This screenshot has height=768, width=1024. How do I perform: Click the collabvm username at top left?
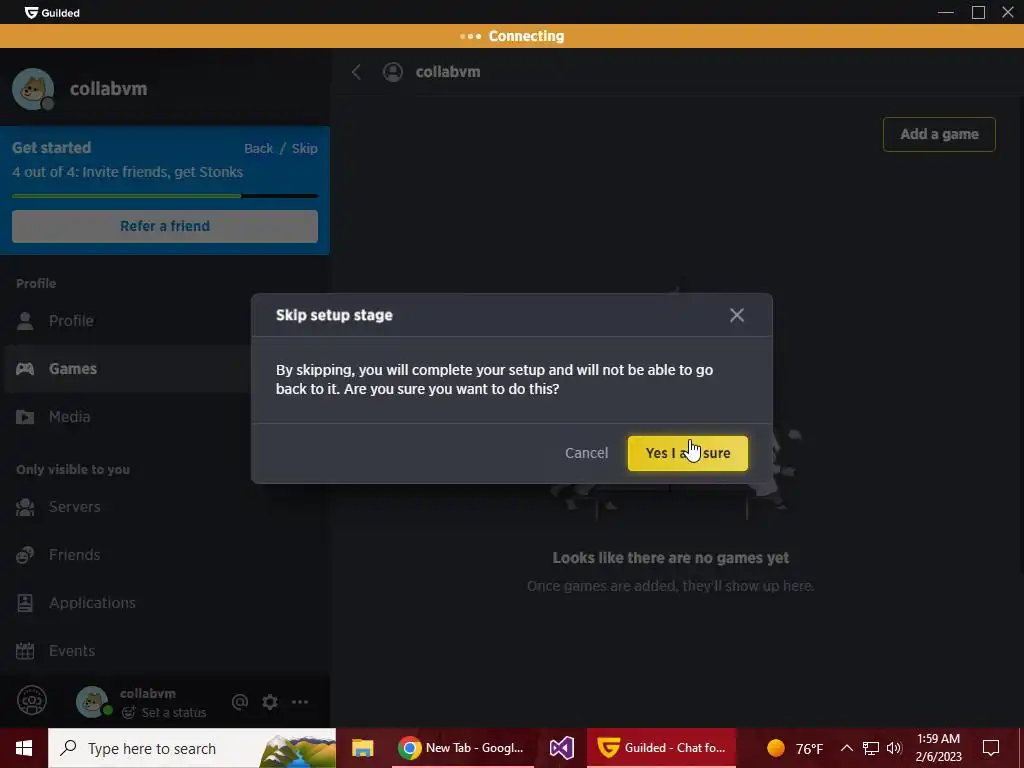[108, 89]
